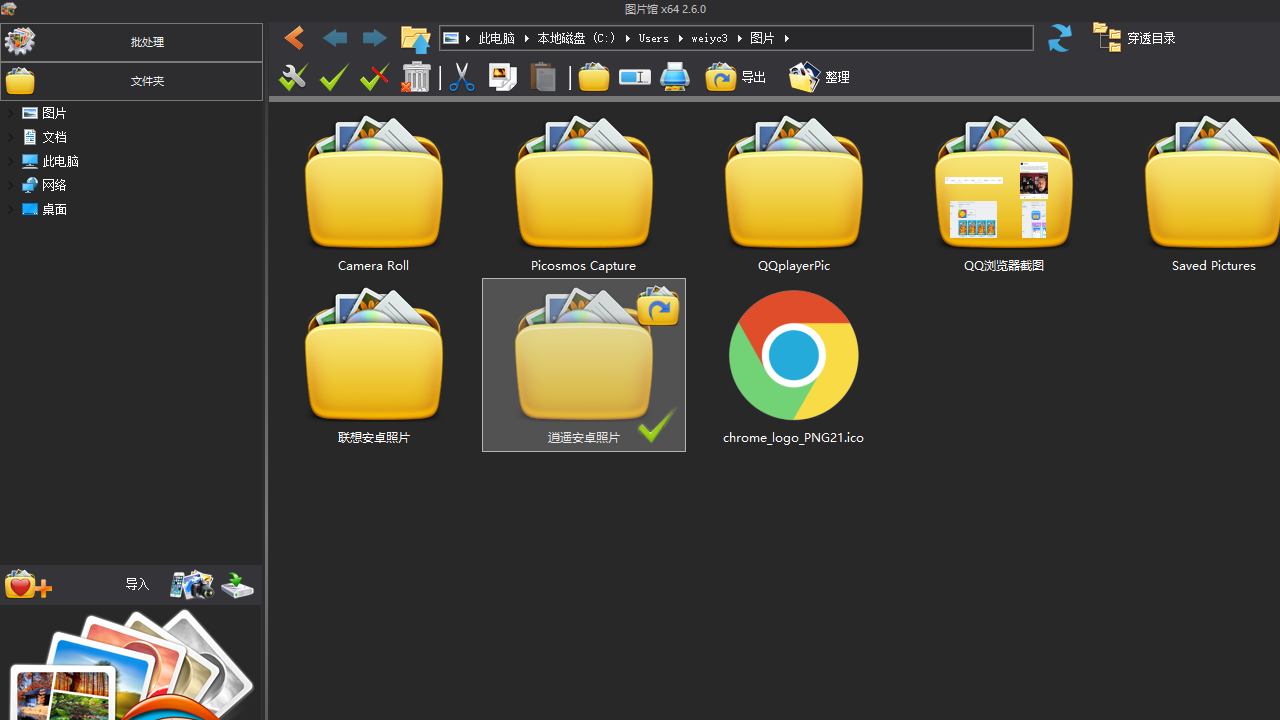Click the green check select-all icon
Image resolution: width=1280 pixels, height=720 pixels.
click(333, 77)
